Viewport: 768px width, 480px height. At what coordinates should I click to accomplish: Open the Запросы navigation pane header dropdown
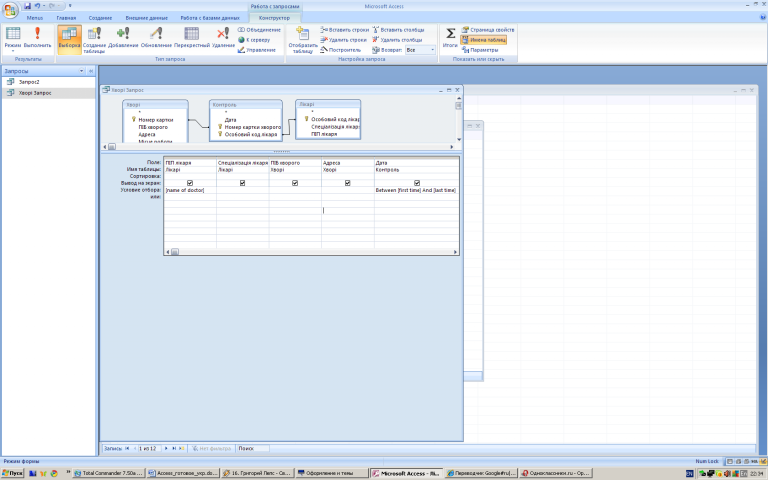click(x=82, y=71)
